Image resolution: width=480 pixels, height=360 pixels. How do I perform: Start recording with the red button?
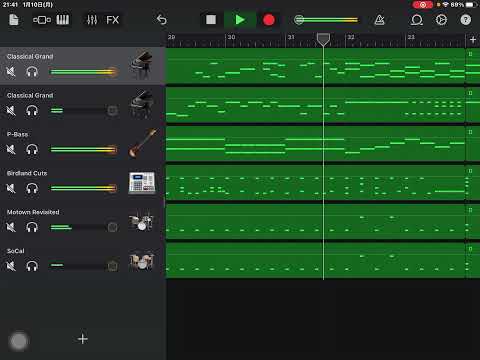point(269,20)
